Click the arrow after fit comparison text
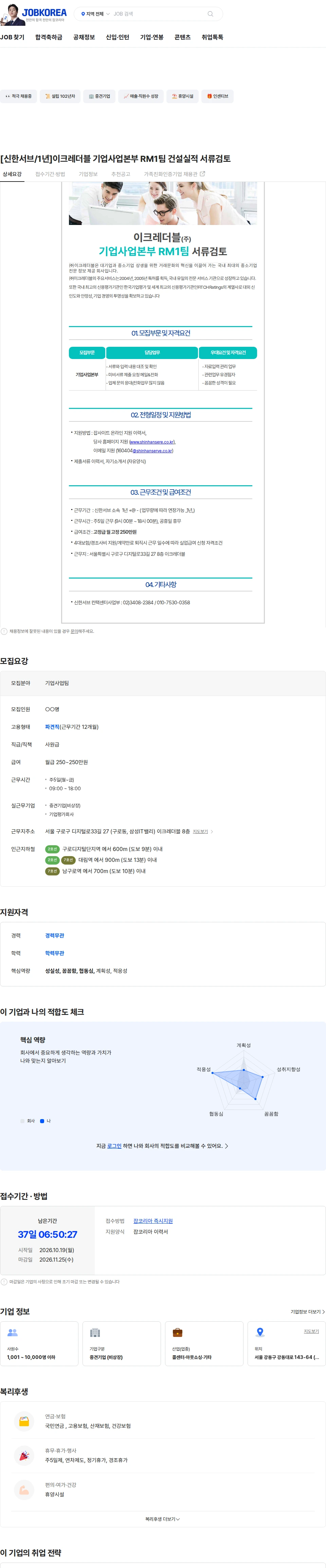Viewport: 326px width, 1568px height. (227, 1146)
